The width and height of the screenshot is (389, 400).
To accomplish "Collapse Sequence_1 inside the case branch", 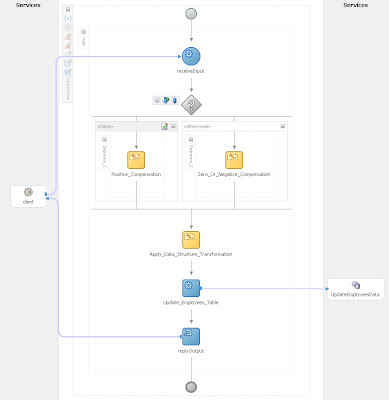I will (x=104, y=139).
